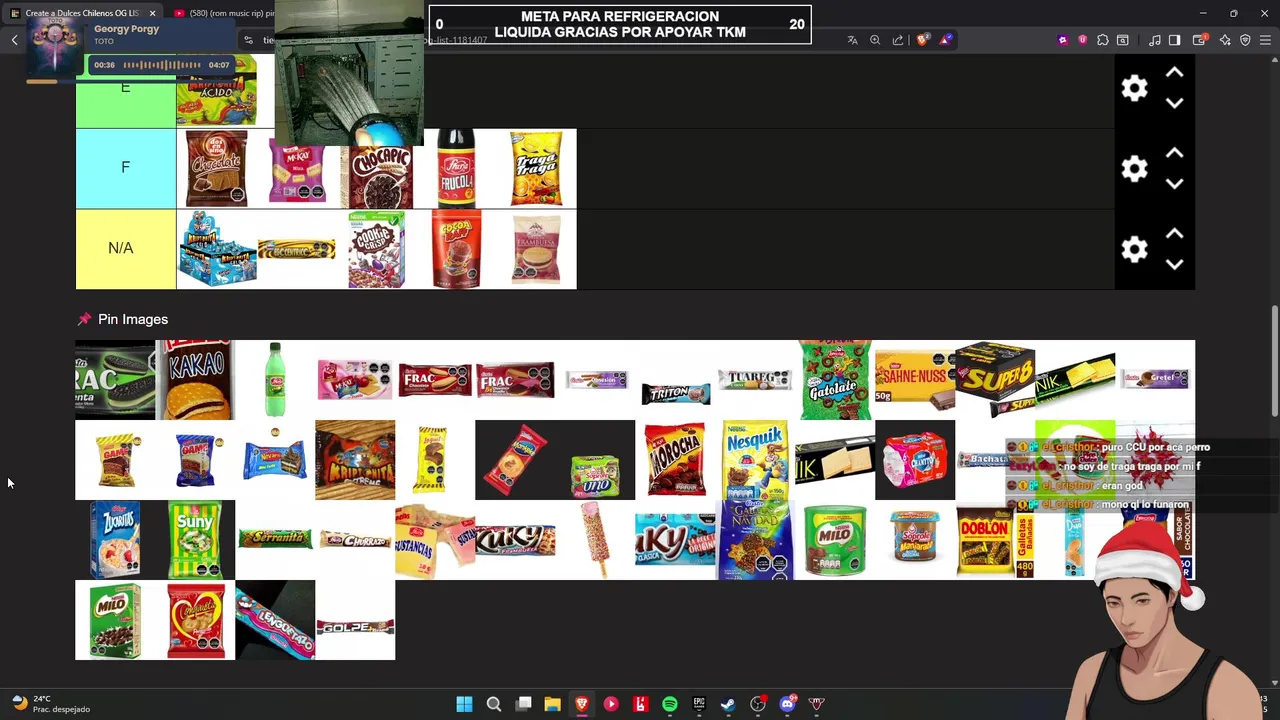Select the Tuareg image in the pool
This screenshot has width=1280, height=720.
(755, 379)
